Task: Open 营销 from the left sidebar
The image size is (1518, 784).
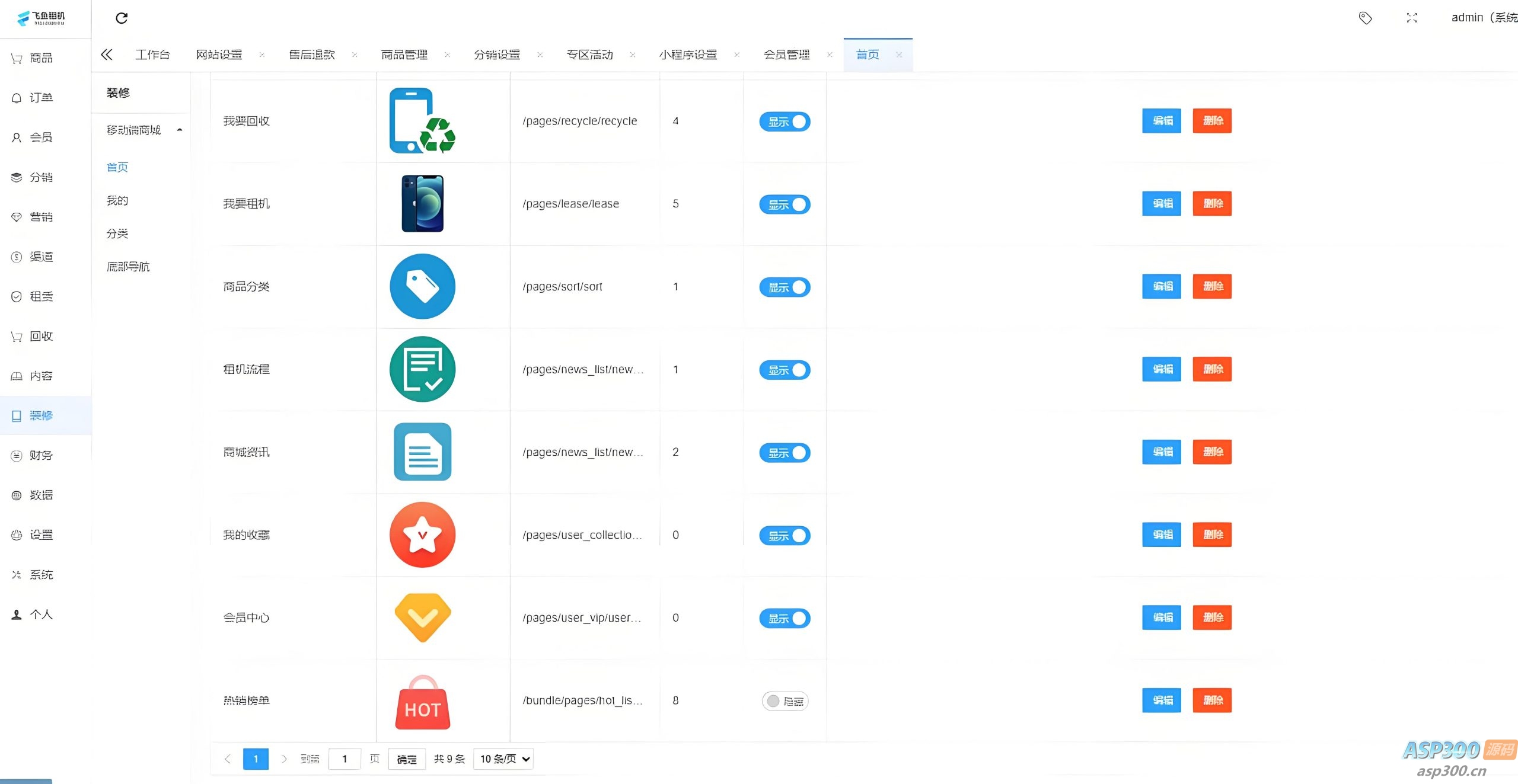Action: click(40, 217)
